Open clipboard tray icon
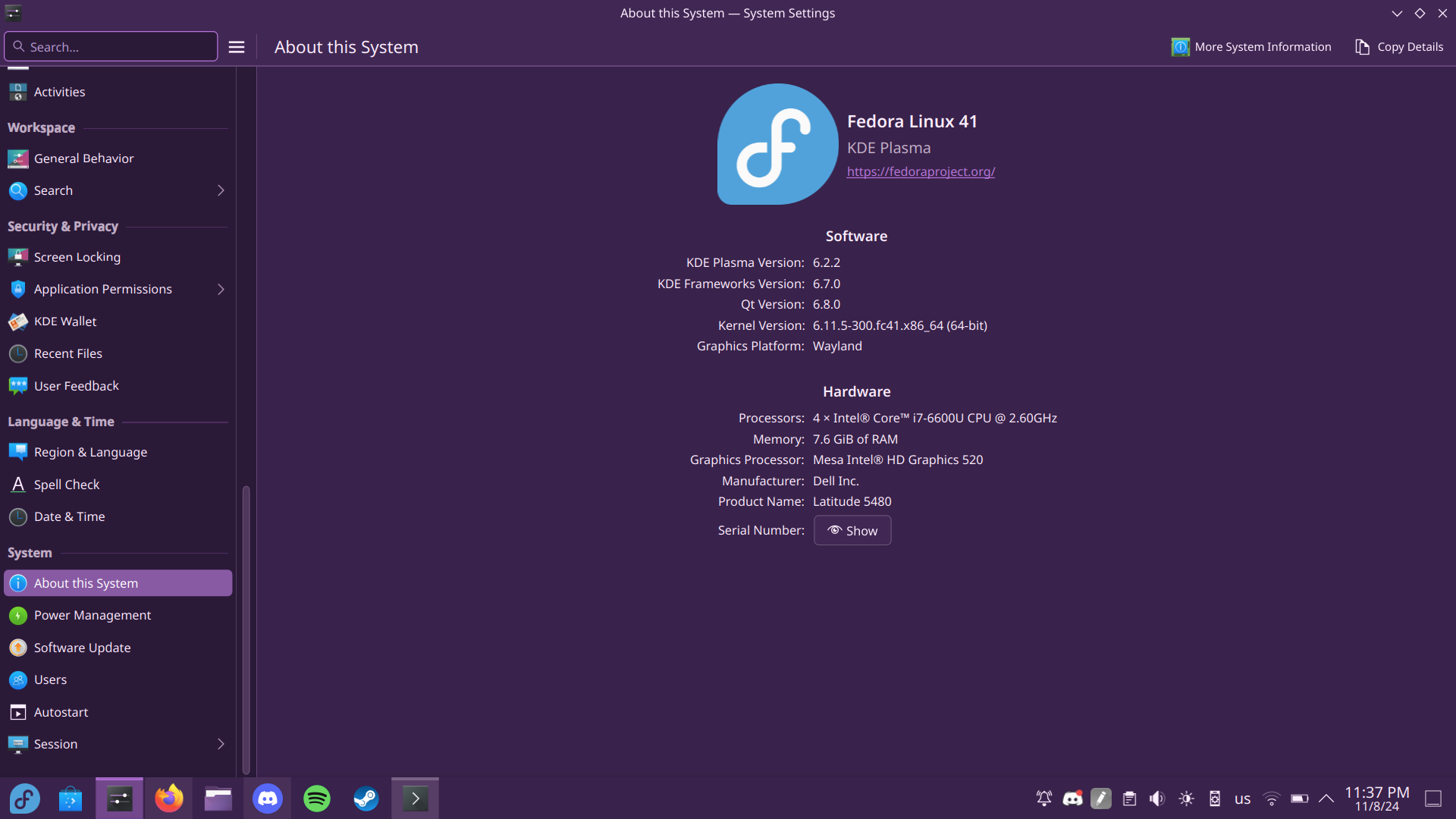The height and width of the screenshot is (819, 1456). click(x=1129, y=799)
